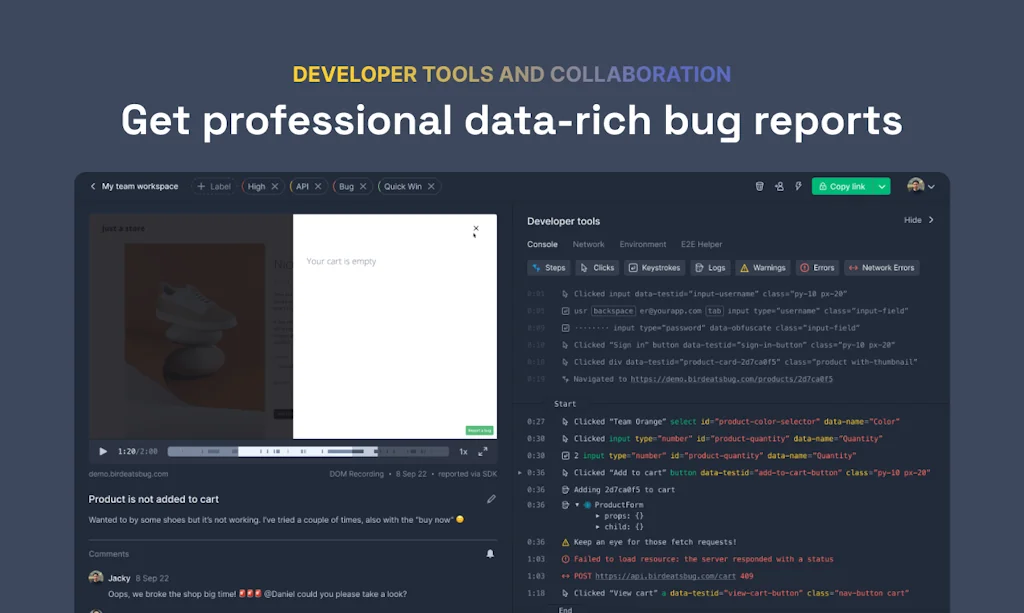Click the pencil edit icon beside the title

pos(491,499)
